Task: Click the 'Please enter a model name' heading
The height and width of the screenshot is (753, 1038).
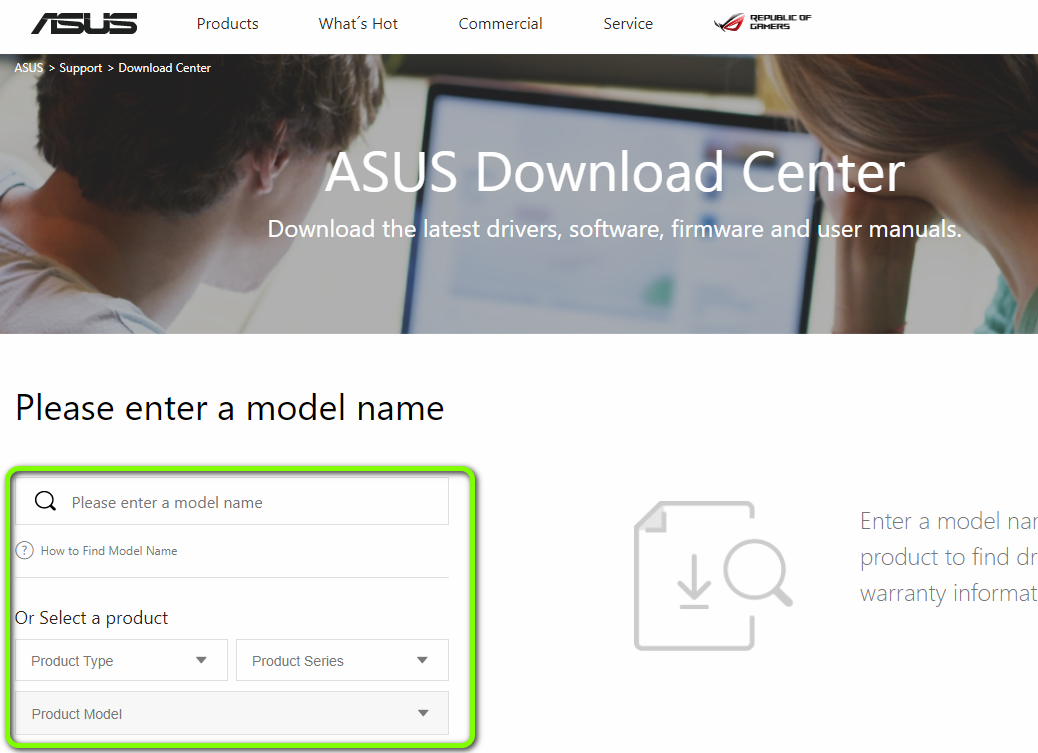Action: point(230,408)
